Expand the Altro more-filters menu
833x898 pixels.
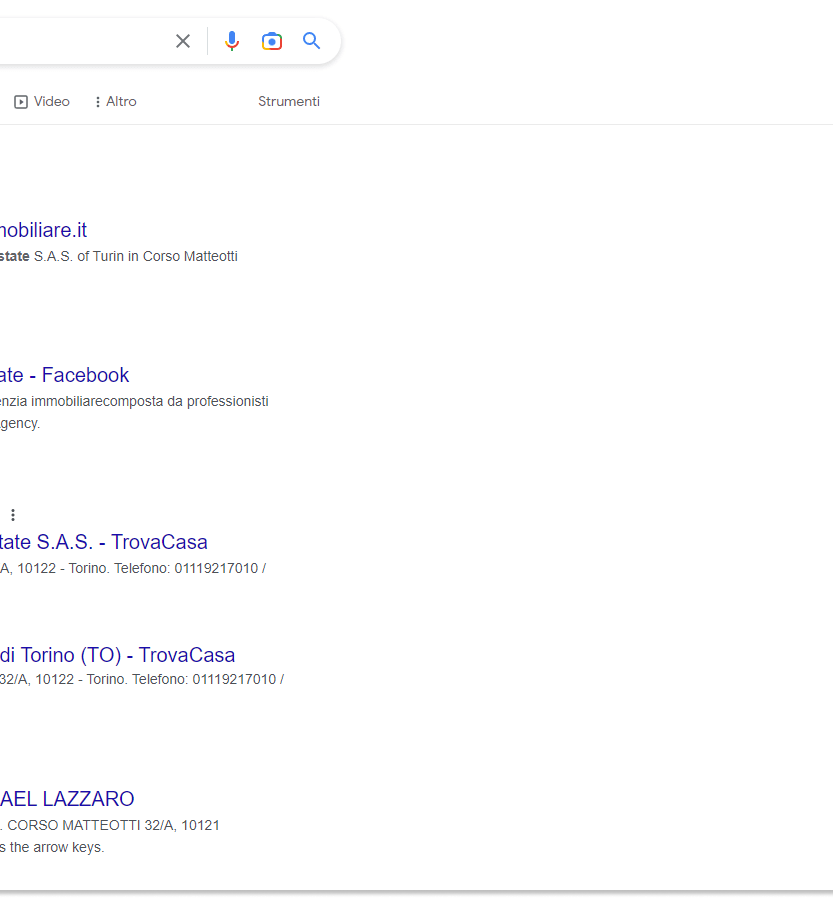coord(115,102)
